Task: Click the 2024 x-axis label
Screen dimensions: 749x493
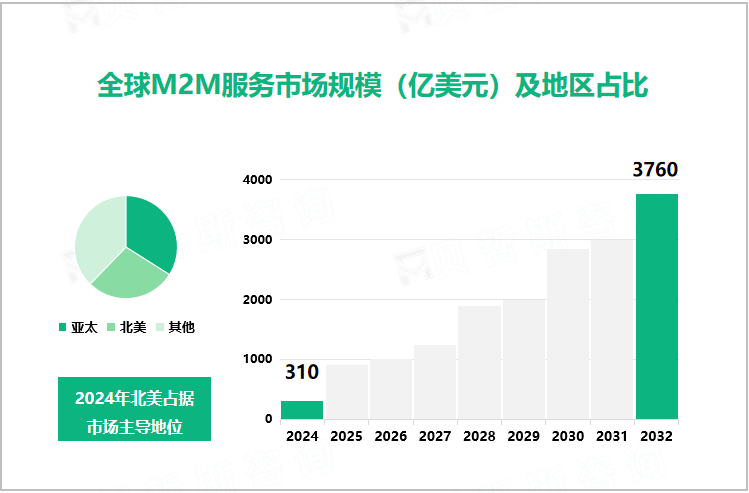Action: pos(302,436)
